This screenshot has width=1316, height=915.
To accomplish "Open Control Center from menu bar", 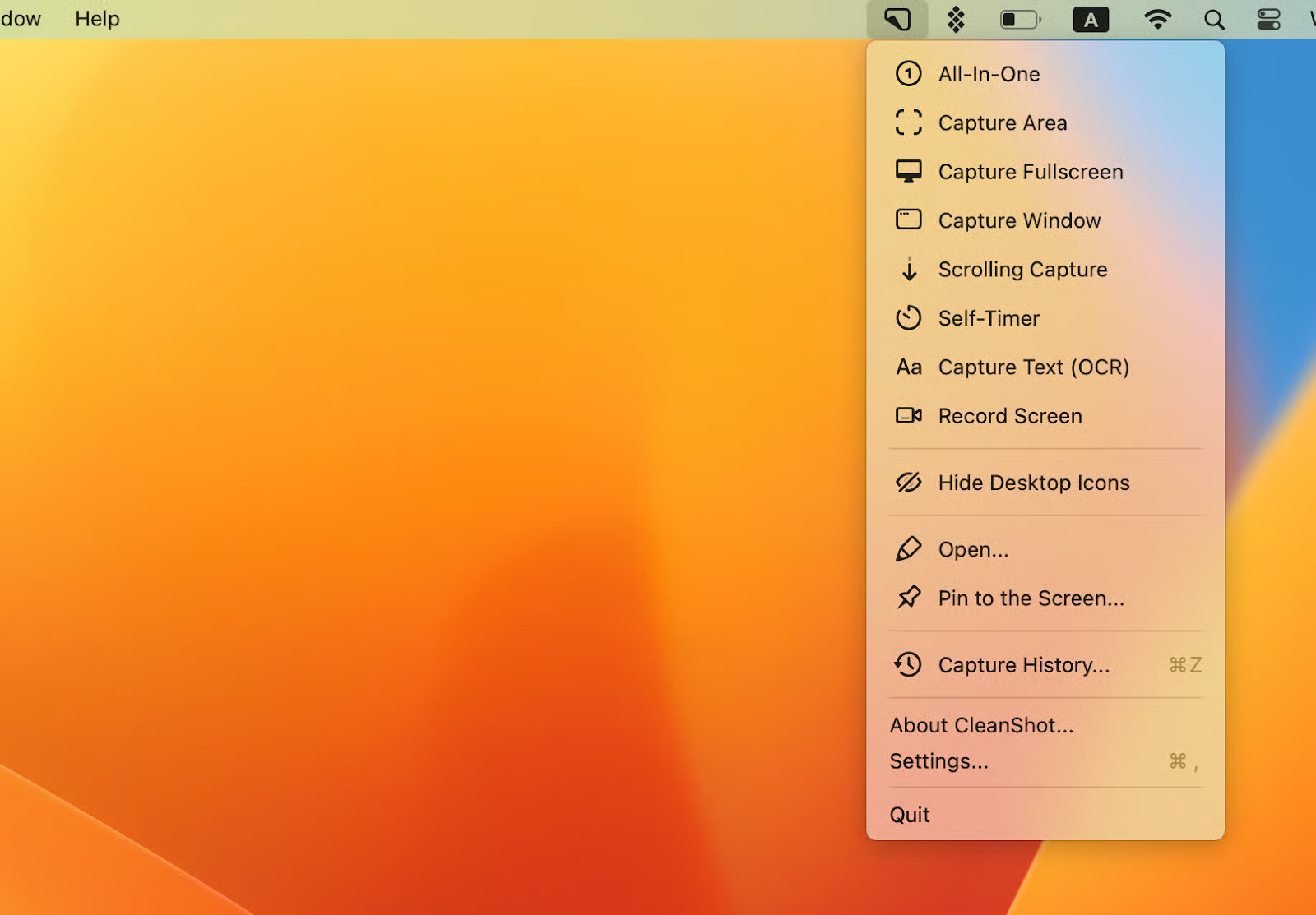I will coord(1268,19).
